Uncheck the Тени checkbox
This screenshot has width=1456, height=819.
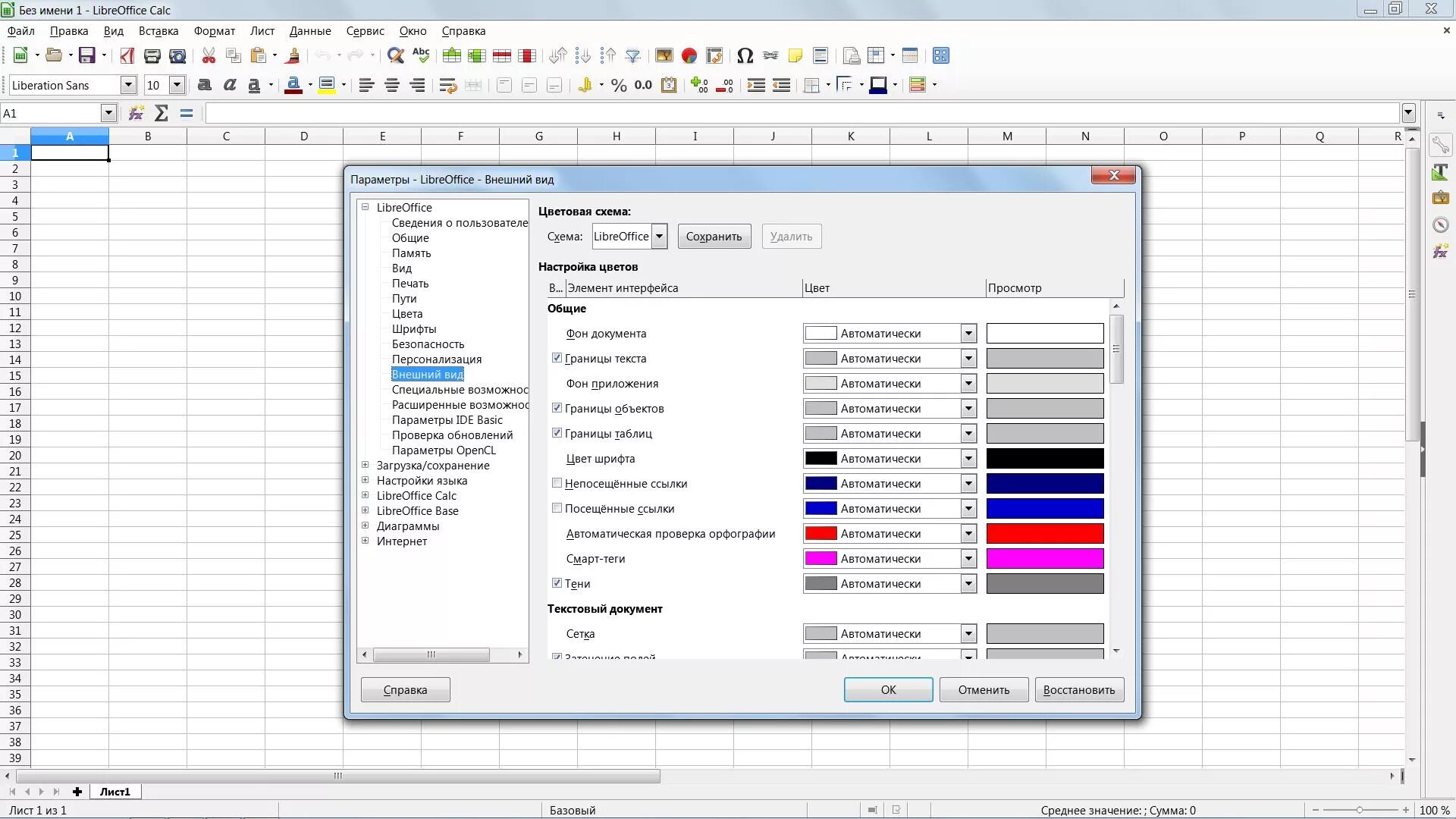click(x=557, y=583)
